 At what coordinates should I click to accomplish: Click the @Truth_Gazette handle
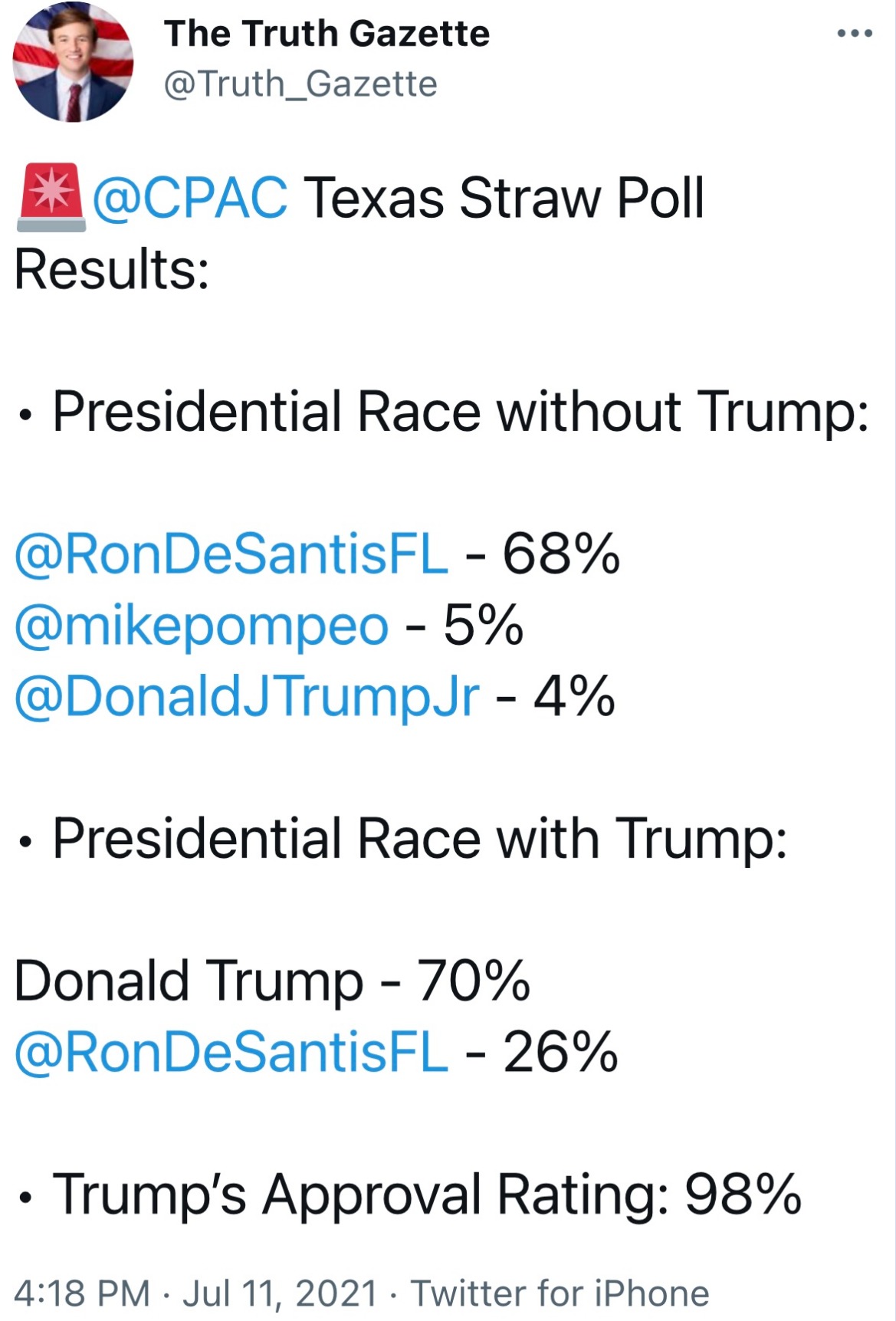coord(300,84)
